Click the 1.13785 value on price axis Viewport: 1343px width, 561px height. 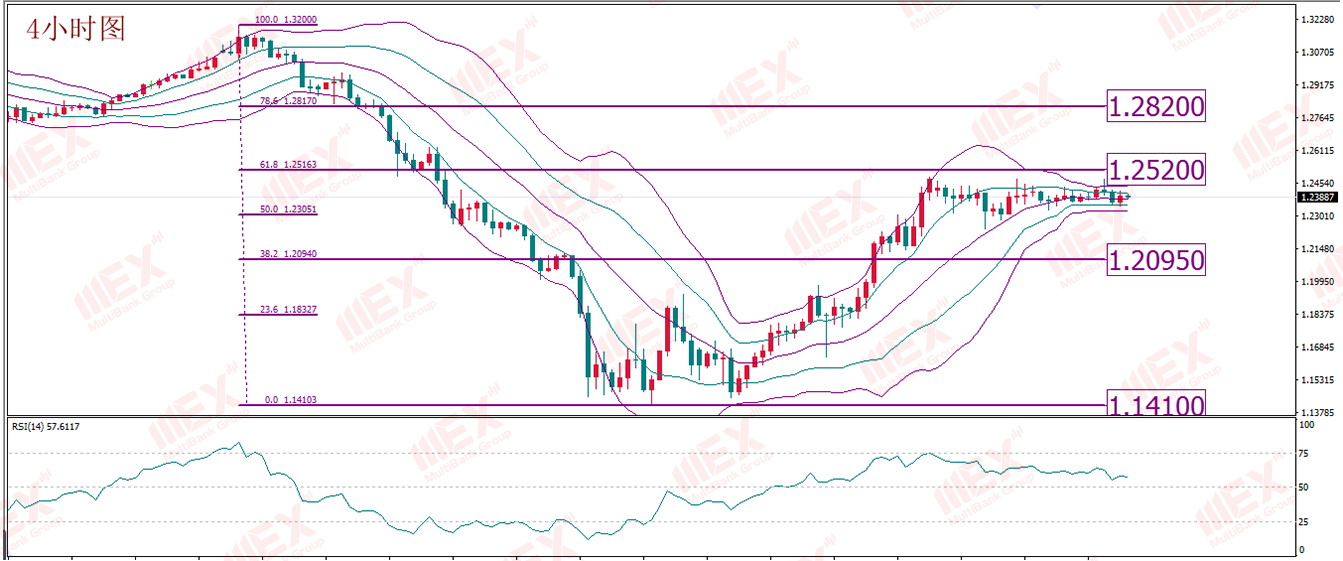click(1316, 412)
